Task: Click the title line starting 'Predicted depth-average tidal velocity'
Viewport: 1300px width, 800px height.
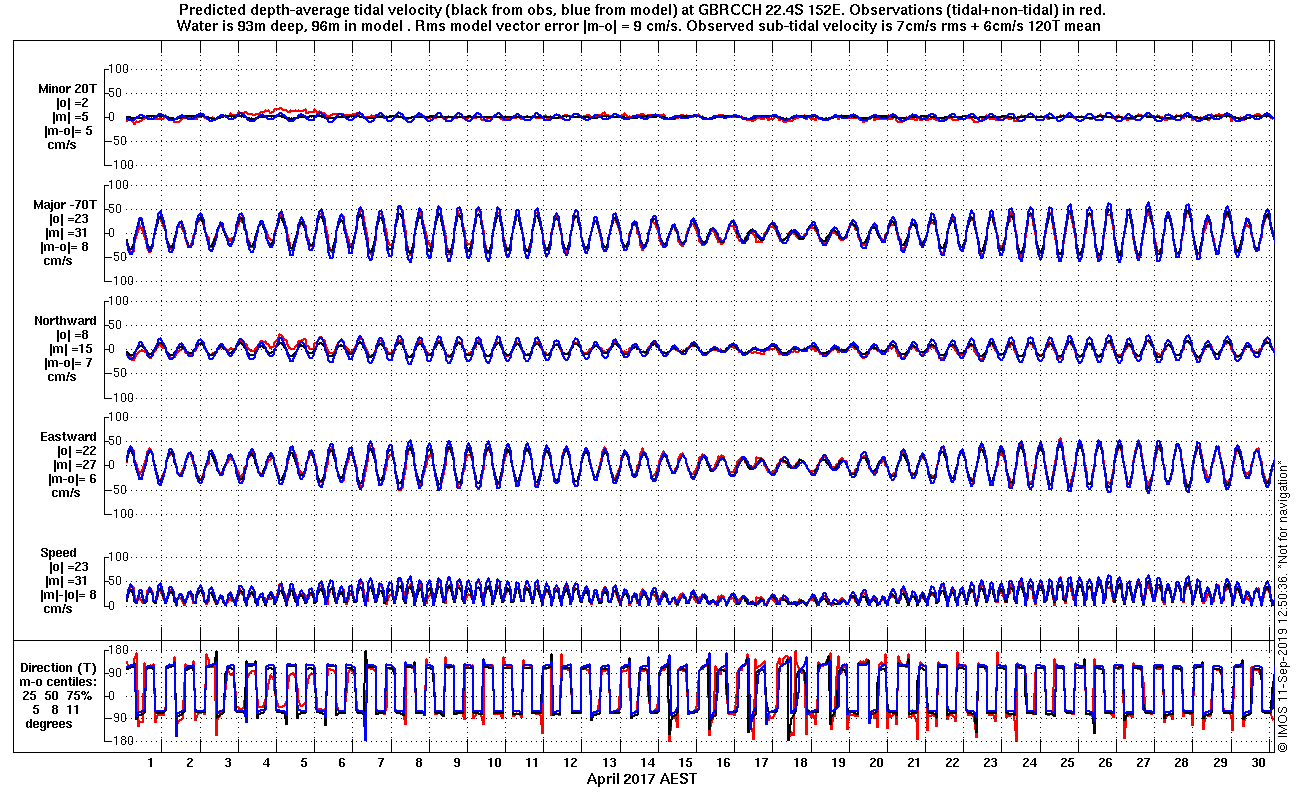Action: click(642, 10)
